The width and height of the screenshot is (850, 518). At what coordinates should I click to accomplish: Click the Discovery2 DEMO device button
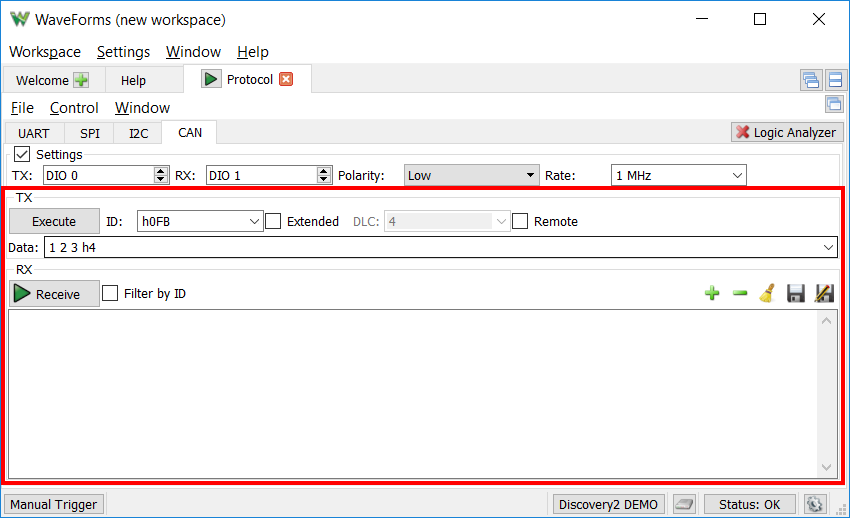point(608,504)
